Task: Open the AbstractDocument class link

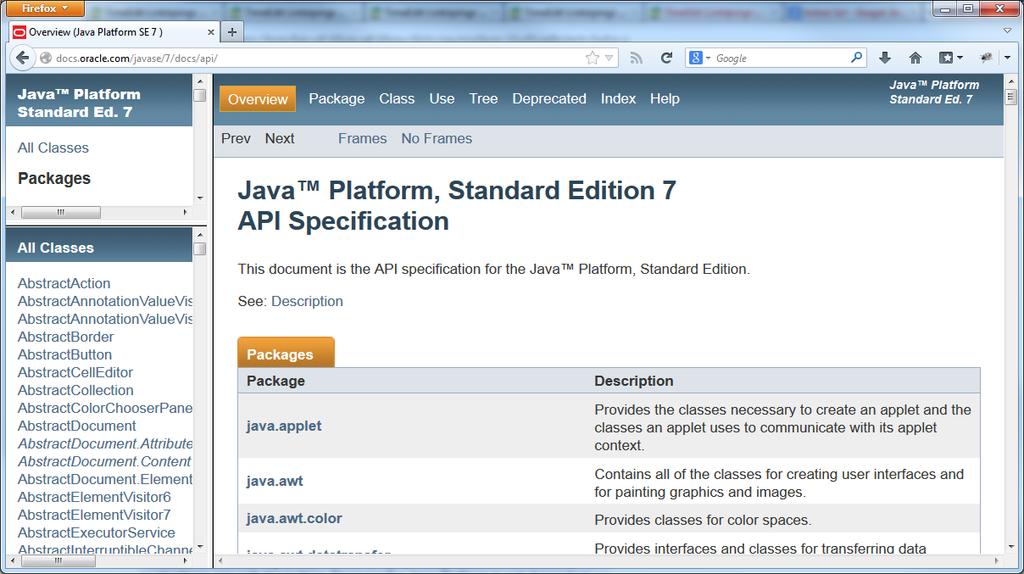Action: point(76,426)
